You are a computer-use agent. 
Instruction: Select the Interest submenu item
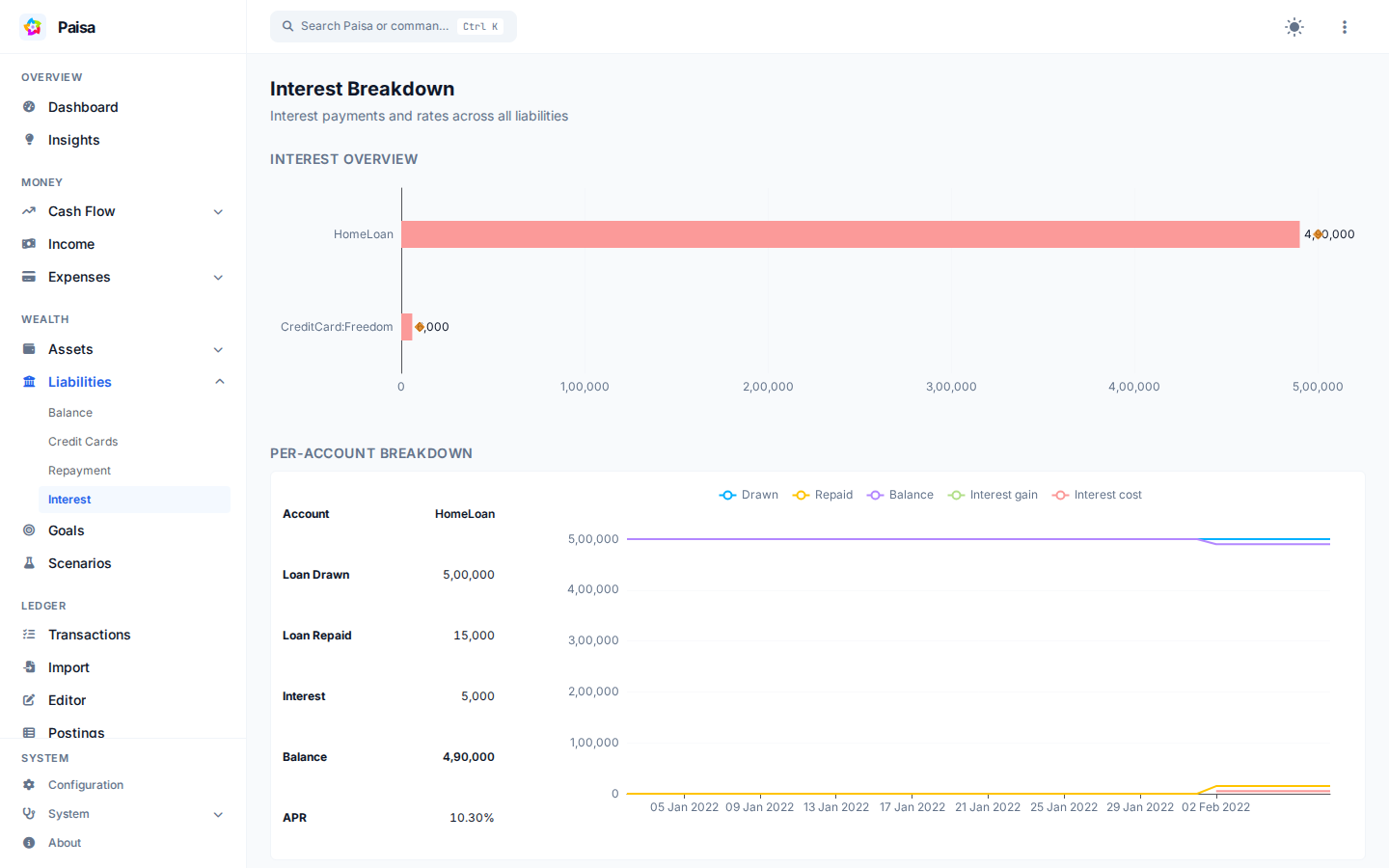pyautogui.click(x=134, y=500)
